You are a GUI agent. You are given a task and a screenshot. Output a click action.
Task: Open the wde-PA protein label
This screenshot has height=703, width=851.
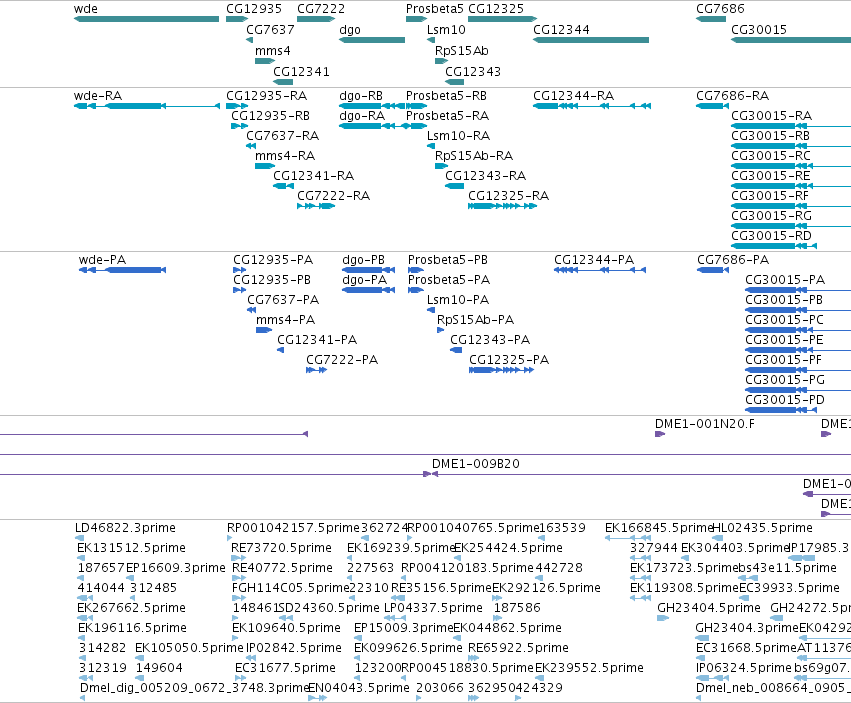pos(102,260)
